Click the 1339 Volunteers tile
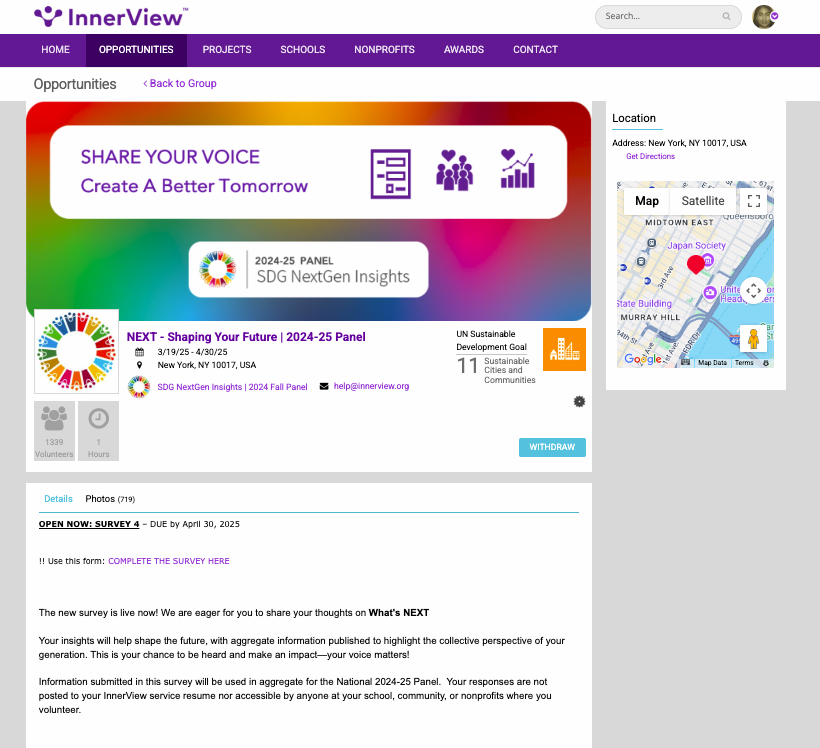Screen dimensions: 820x748 (x=54, y=431)
